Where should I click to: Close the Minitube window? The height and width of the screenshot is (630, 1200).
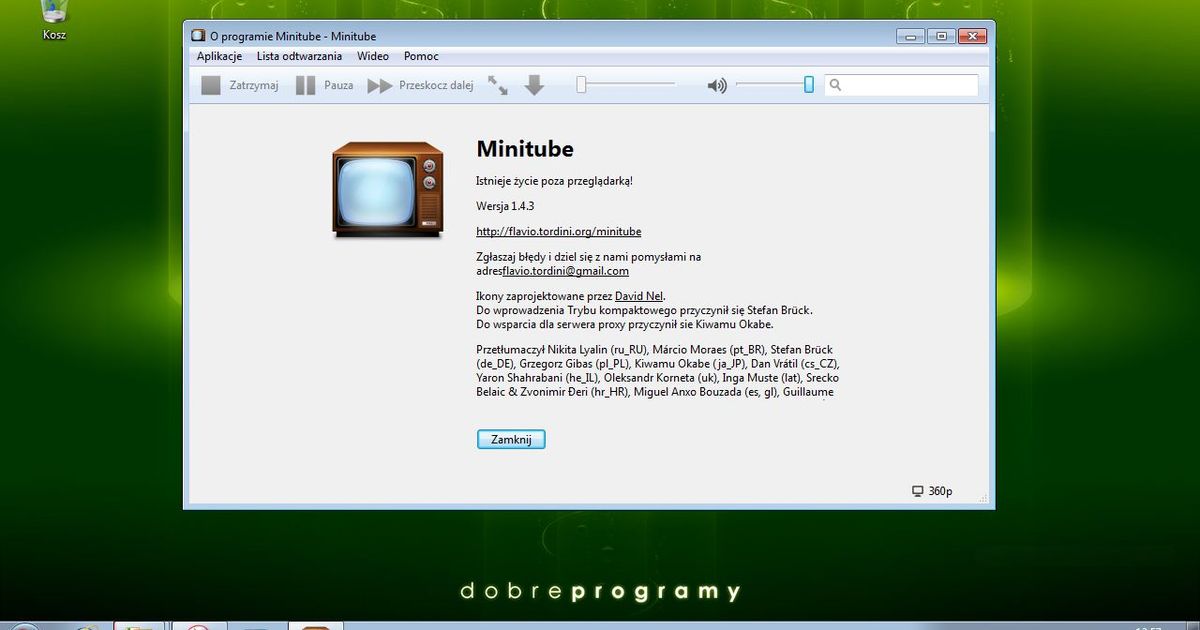973,36
